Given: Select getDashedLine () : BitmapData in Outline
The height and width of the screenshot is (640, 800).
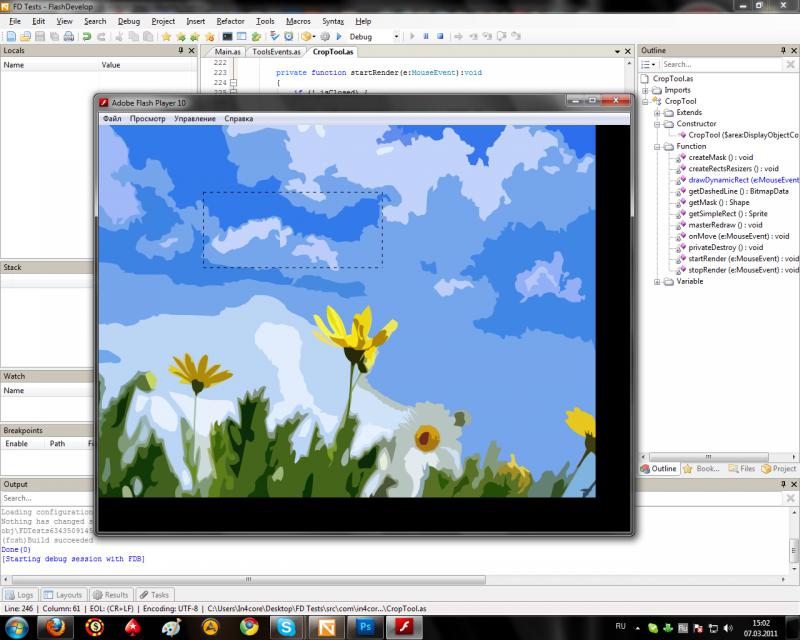Looking at the screenshot, I should pos(738,191).
